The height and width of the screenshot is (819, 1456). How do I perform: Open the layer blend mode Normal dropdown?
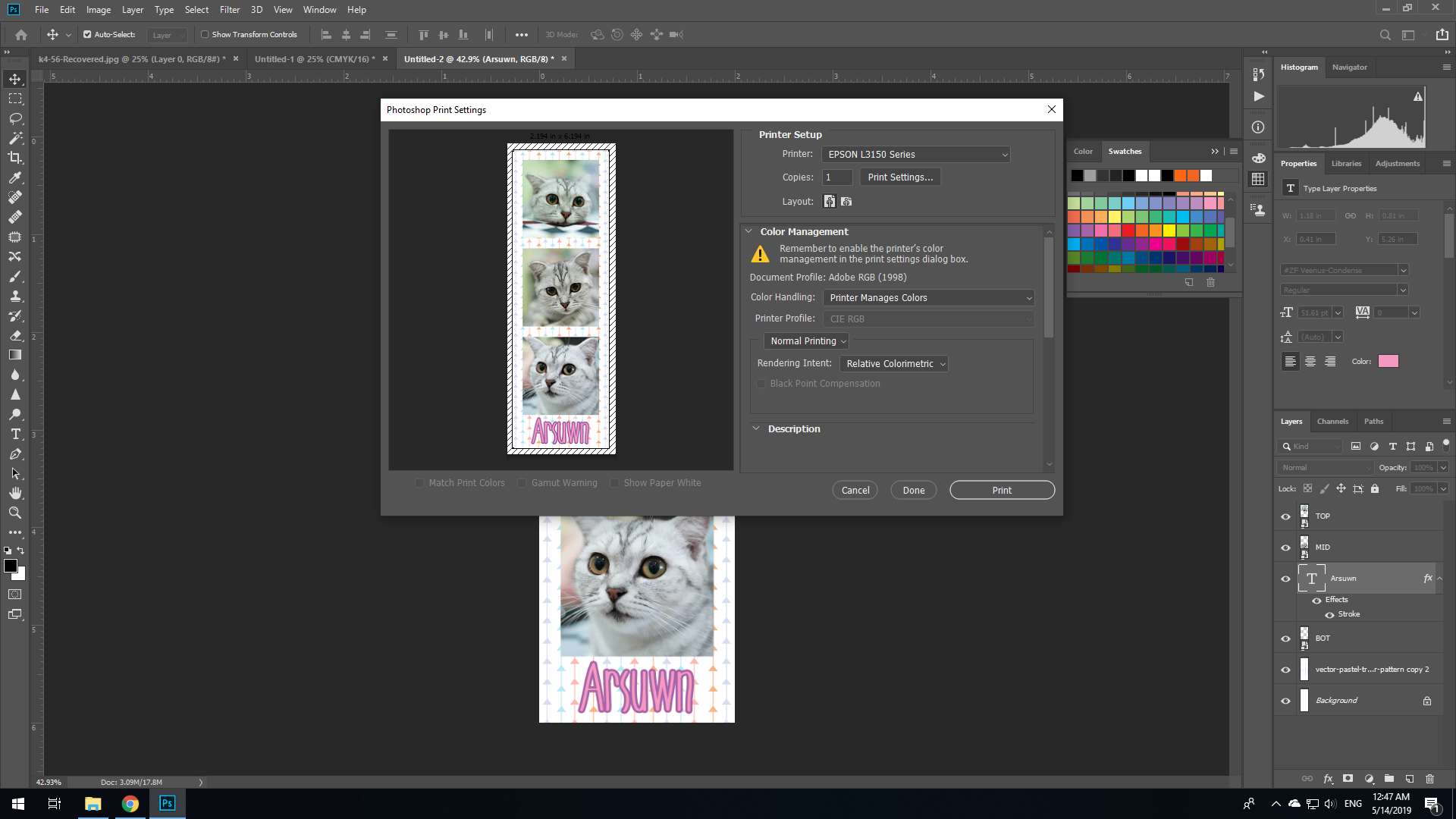(x=1326, y=468)
